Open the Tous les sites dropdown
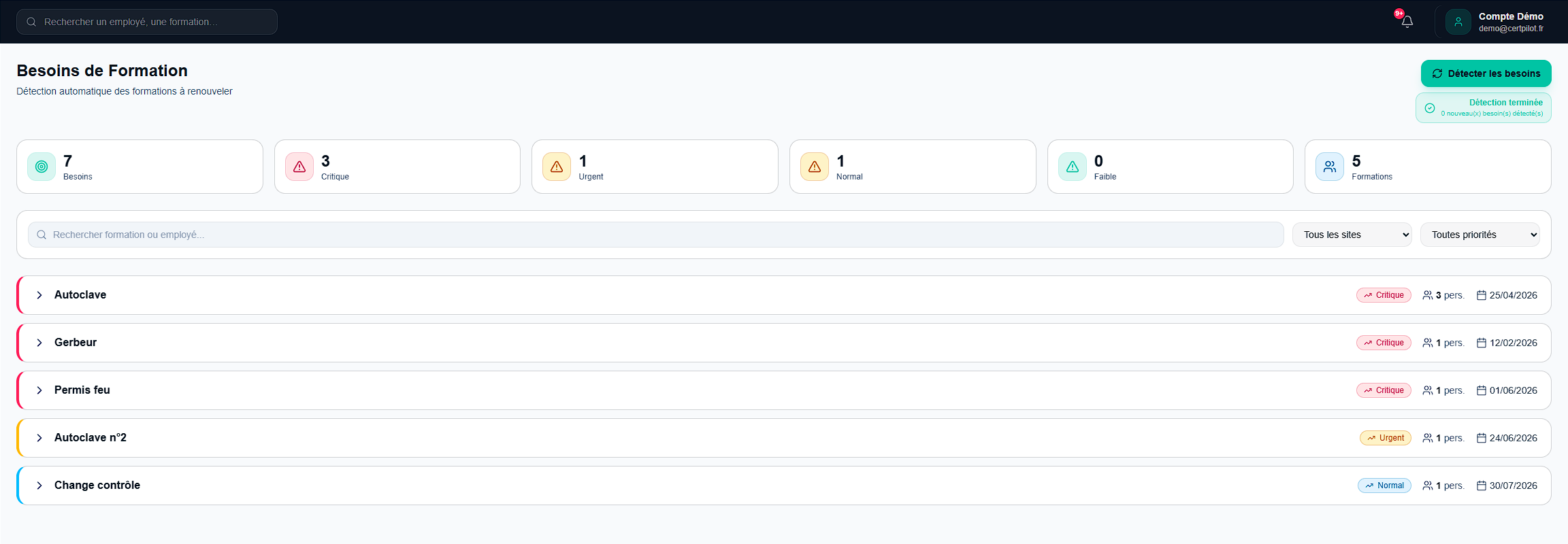 (1352, 235)
